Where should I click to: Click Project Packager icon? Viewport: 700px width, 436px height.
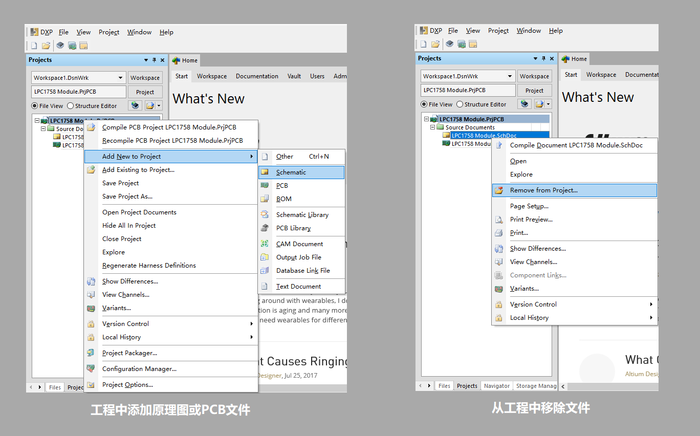tap(91, 353)
